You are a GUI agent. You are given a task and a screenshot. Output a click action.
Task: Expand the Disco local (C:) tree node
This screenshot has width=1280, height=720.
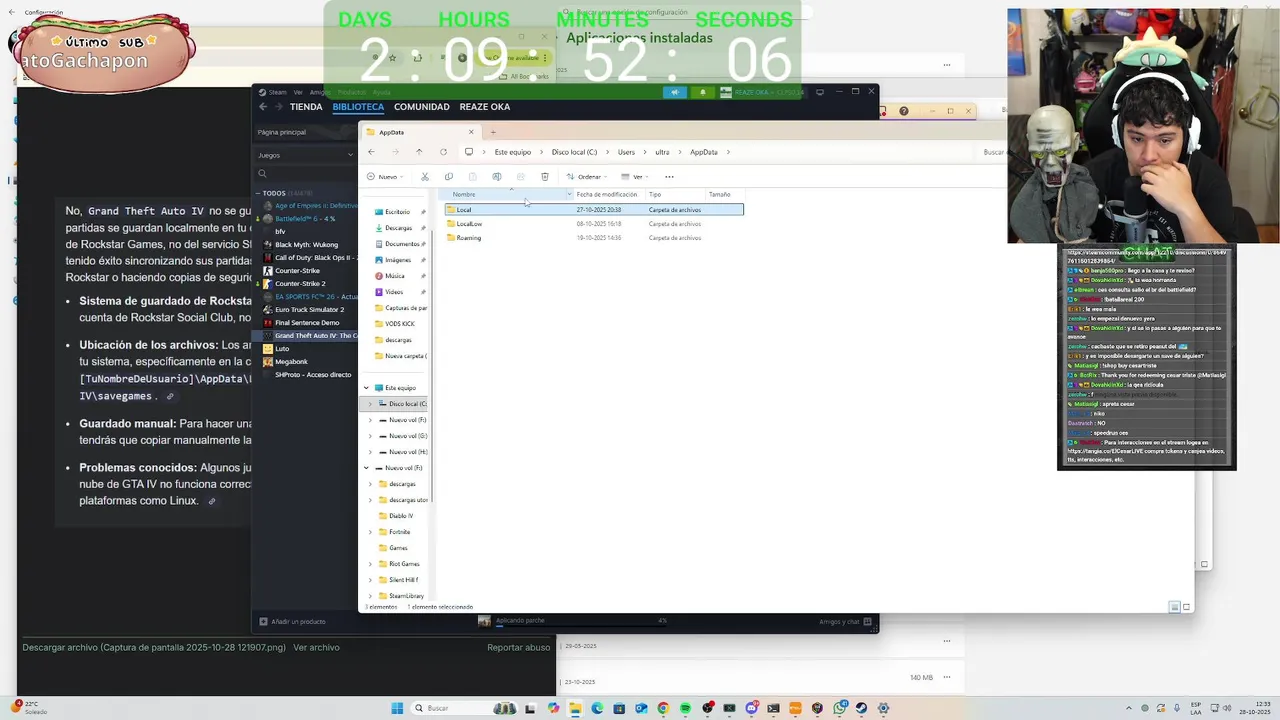tap(370, 404)
